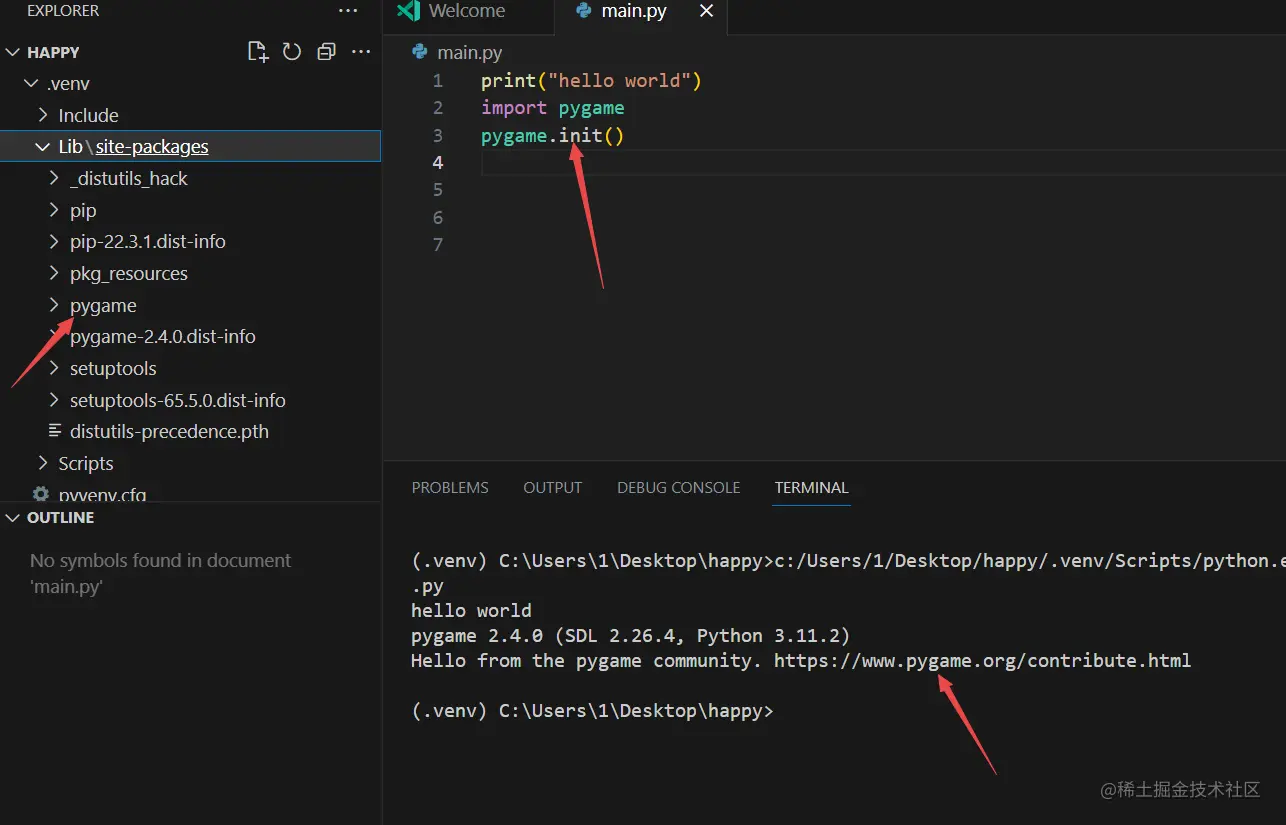Click the 'import pygame' code line
1286x825 pixels.
[x=552, y=108]
